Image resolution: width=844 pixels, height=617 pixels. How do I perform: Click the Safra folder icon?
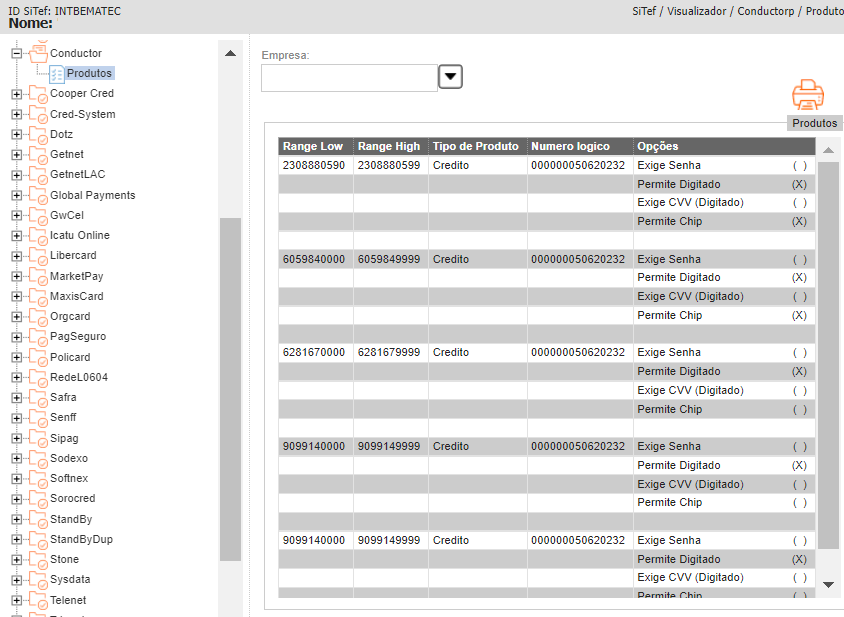tap(38, 398)
